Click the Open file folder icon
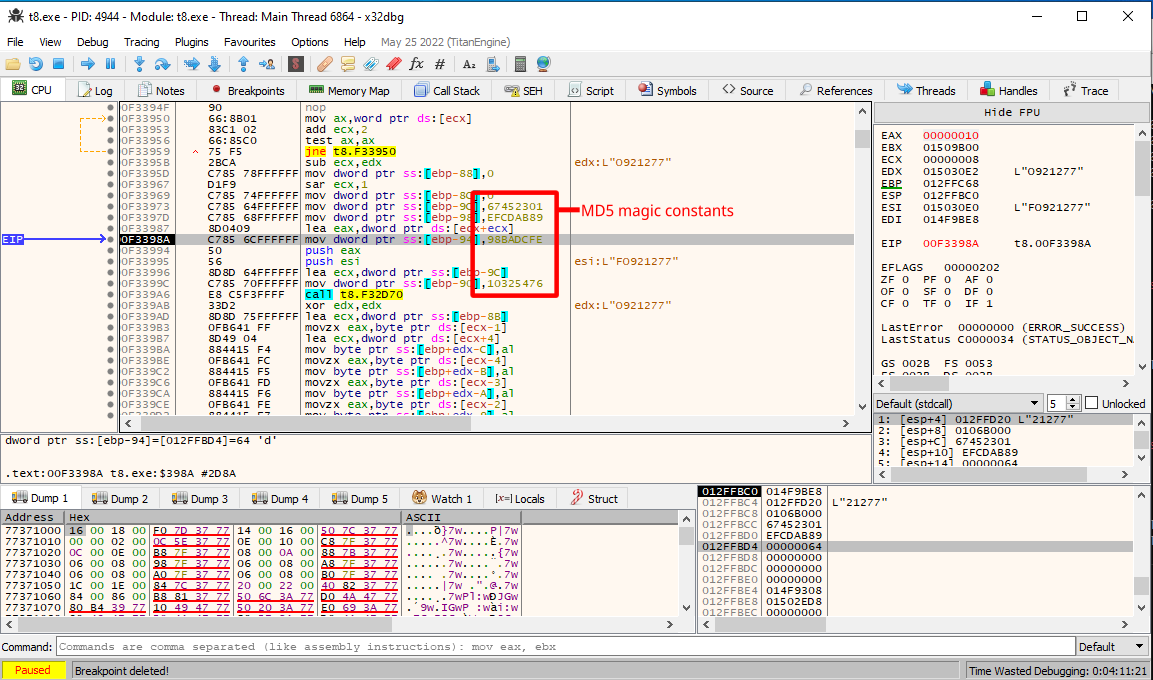This screenshot has height=680, width=1153. (x=13, y=64)
